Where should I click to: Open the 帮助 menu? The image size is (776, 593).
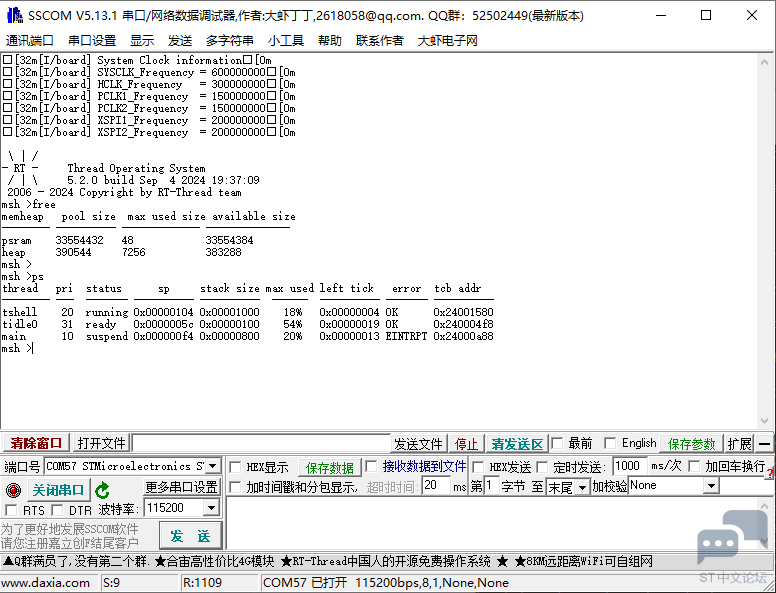coord(330,41)
